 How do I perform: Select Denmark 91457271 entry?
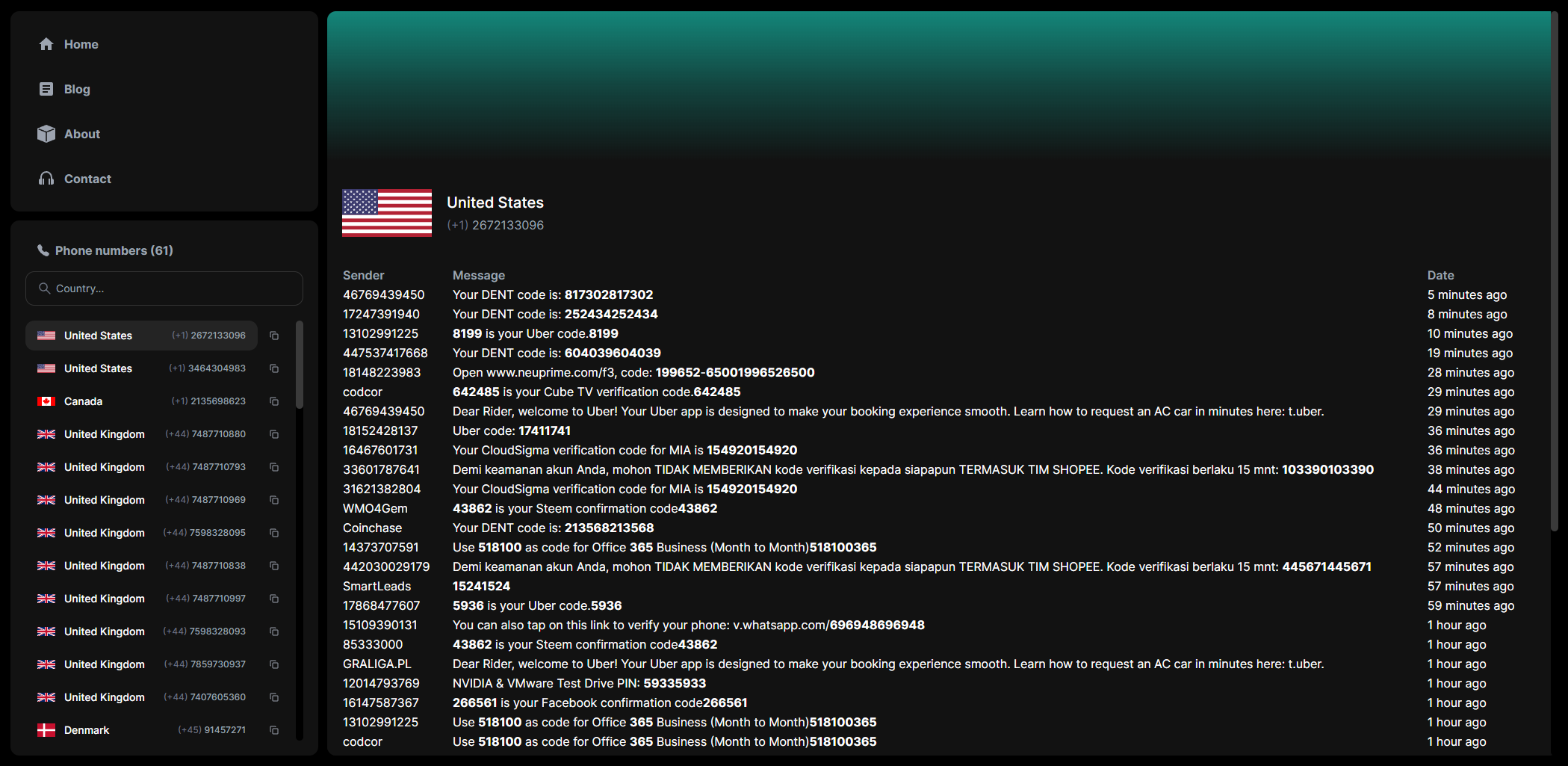click(142, 730)
